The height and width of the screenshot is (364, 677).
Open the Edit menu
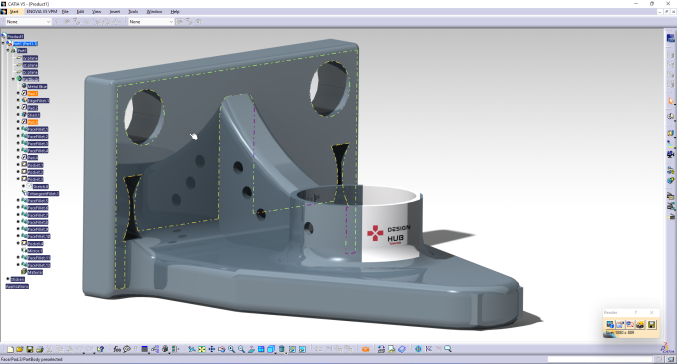pyautogui.click(x=80, y=12)
